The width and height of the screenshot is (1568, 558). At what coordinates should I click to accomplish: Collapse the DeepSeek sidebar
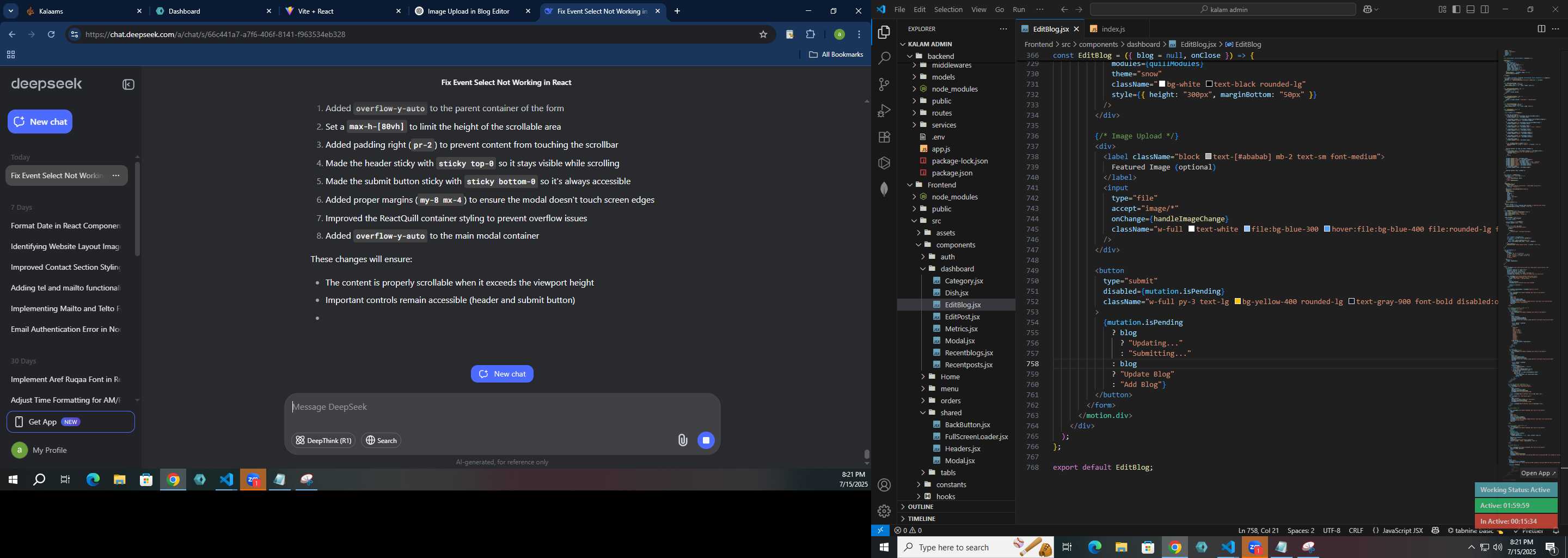[x=128, y=84]
